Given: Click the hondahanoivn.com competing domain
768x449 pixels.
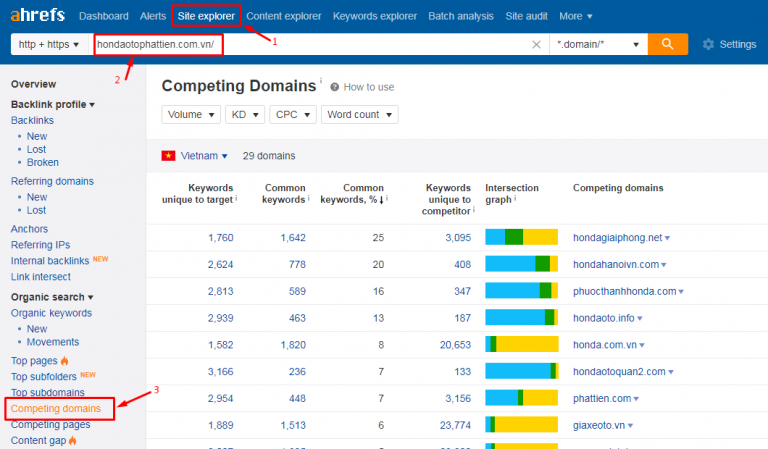Looking at the screenshot, I should pyautogui.click(x=616, y=264).
